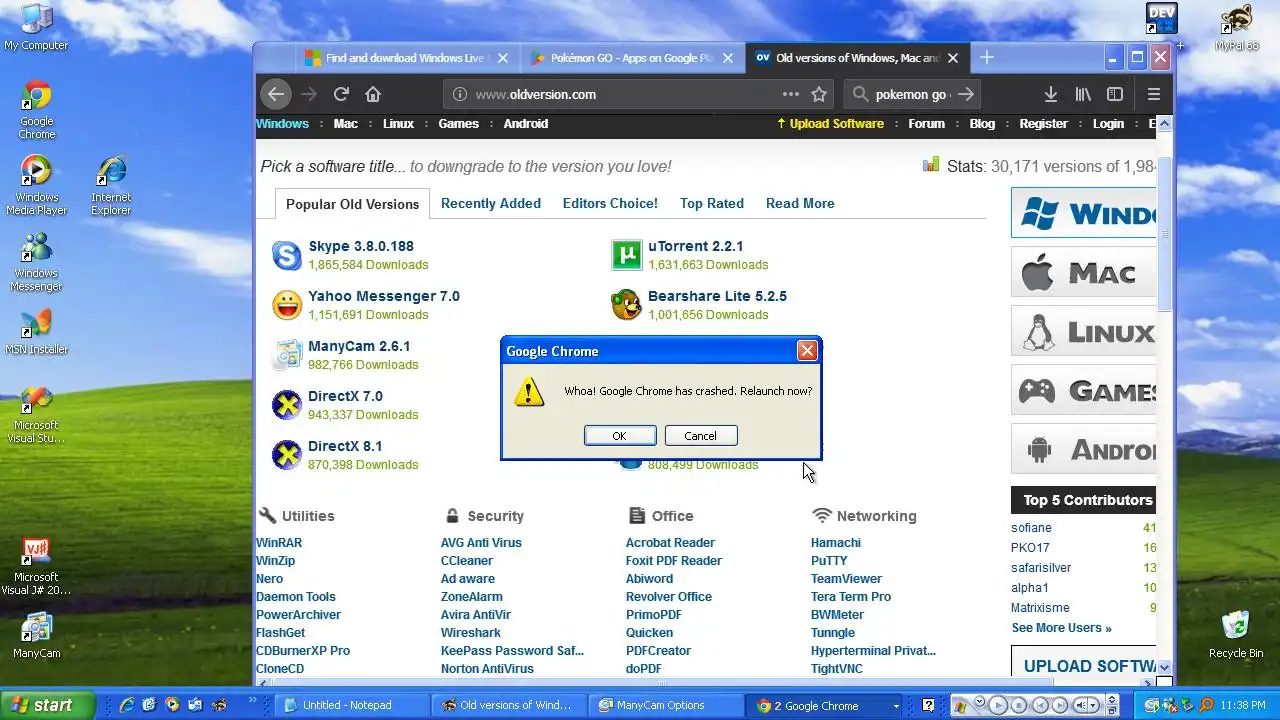Go back using the browser back arrow
This screenshot has height=720, width=1280.
tap(276, 94)
